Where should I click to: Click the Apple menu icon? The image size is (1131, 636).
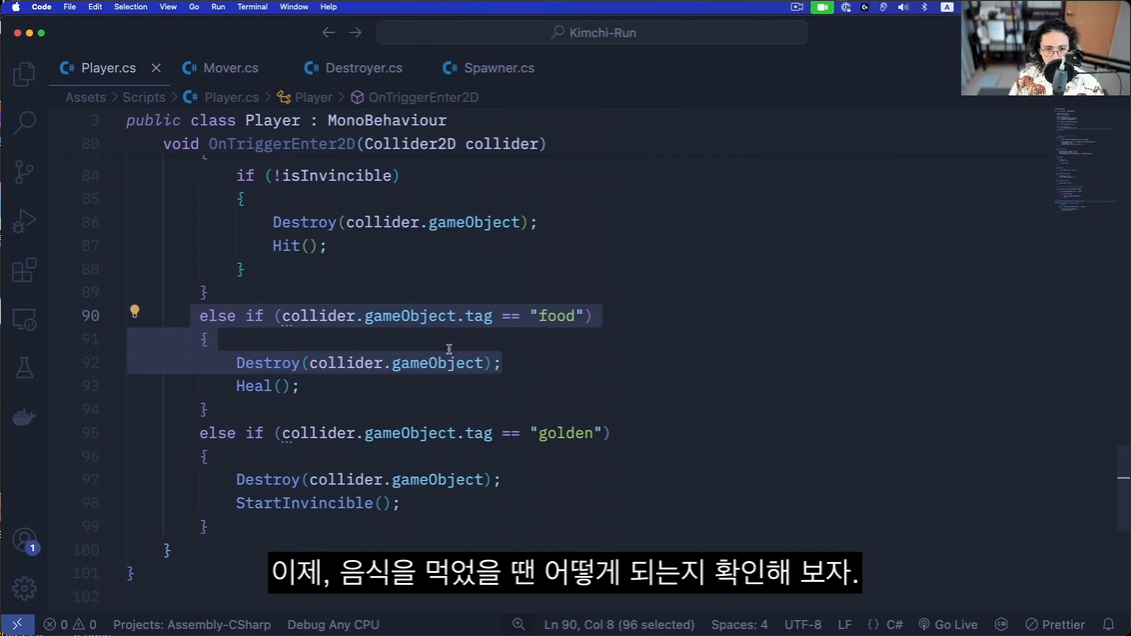(x=16, y=6)
